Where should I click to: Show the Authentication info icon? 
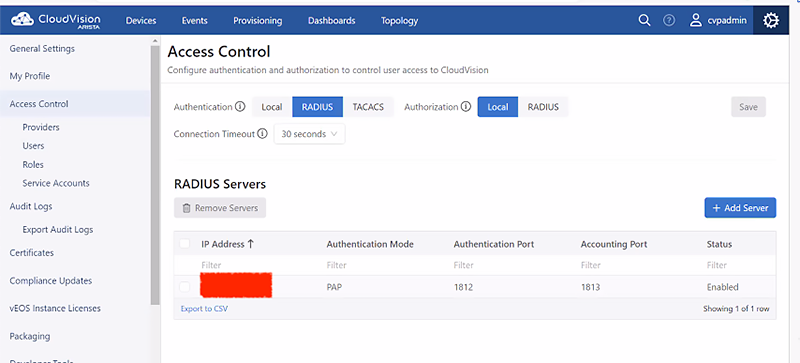coord(240,107)
